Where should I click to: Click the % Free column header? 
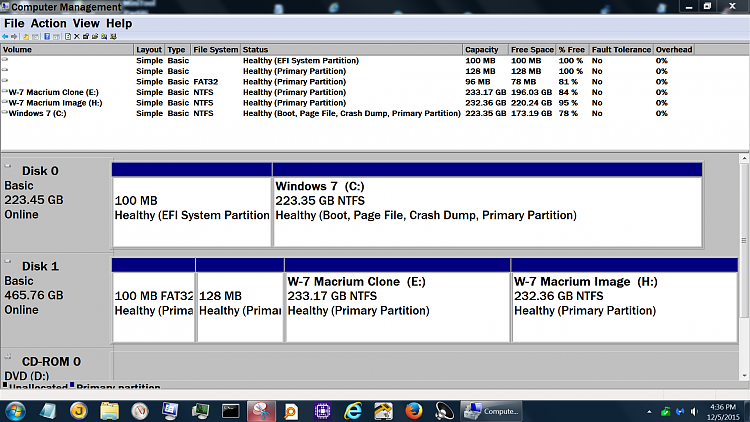pyautogui.click(x=572, y=50)
